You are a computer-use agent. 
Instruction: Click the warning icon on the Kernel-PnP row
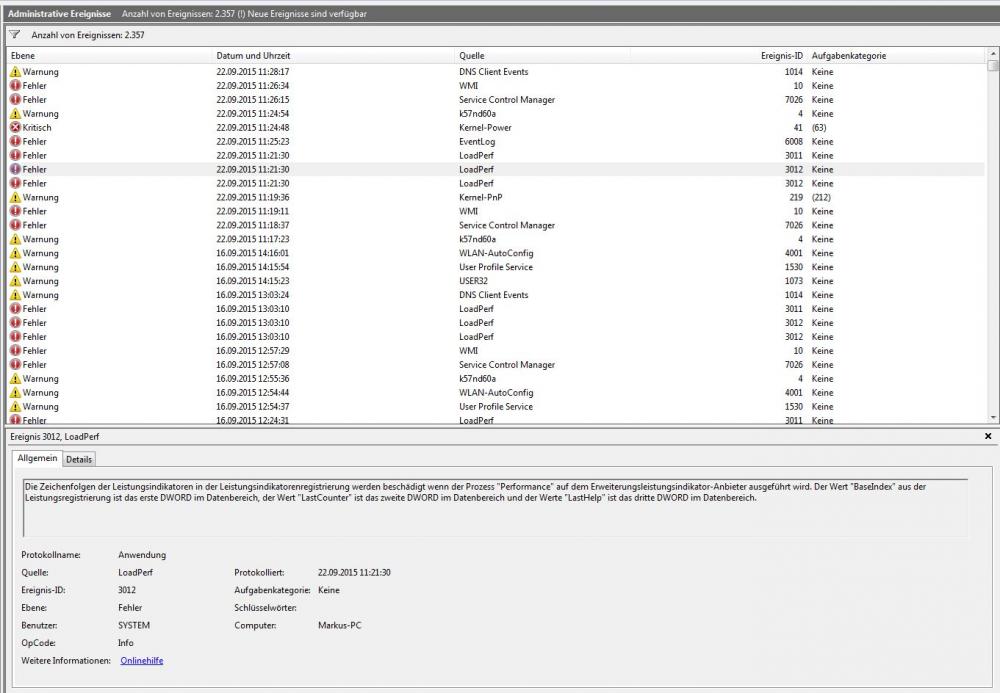tap(15, 198)
